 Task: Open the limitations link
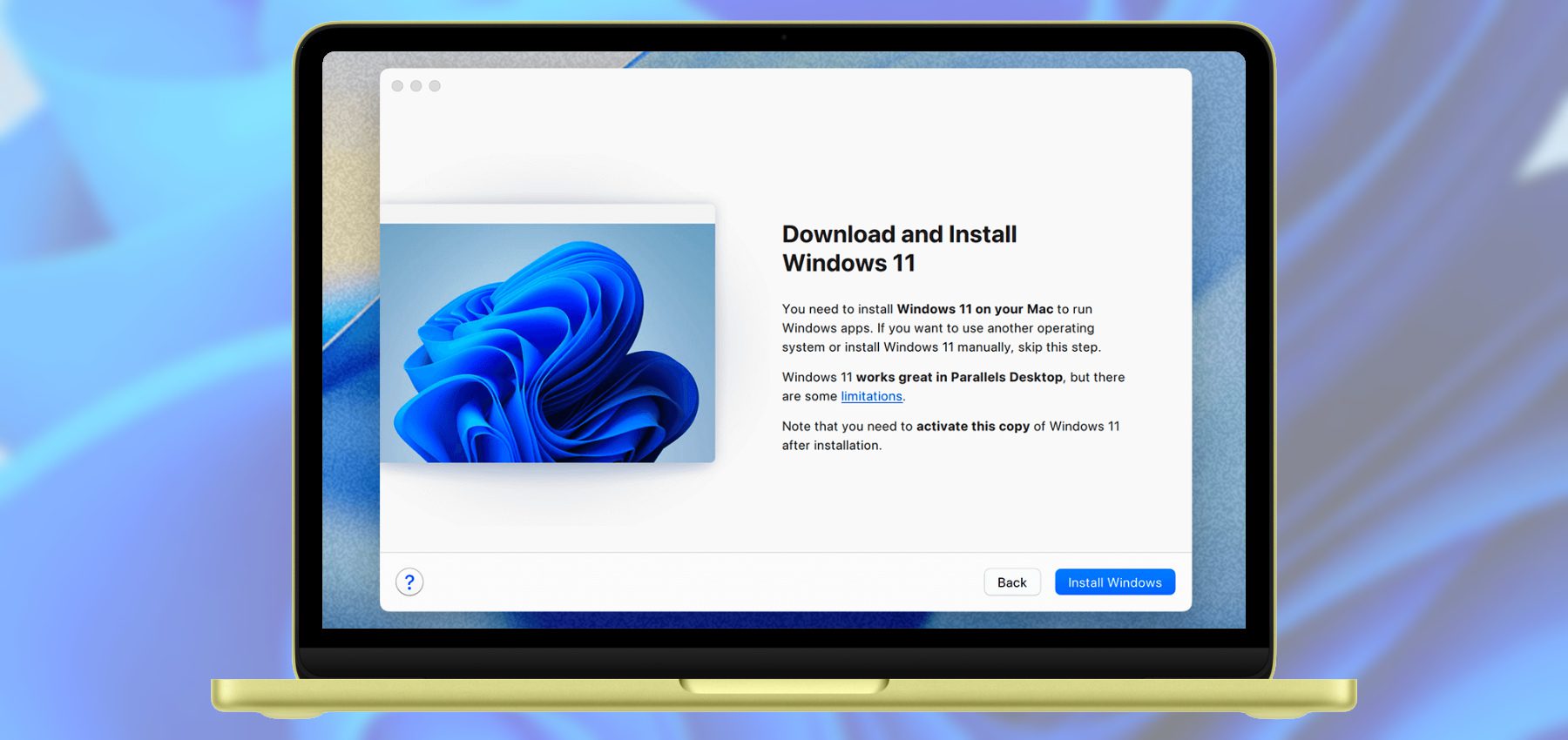tap(871, 396)
